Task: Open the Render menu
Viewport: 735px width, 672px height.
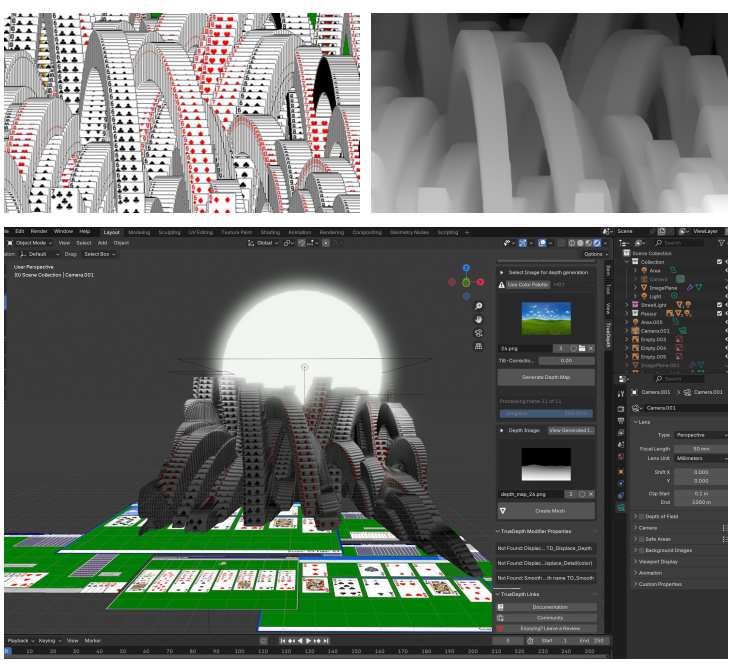Action: tap(39, 232)
